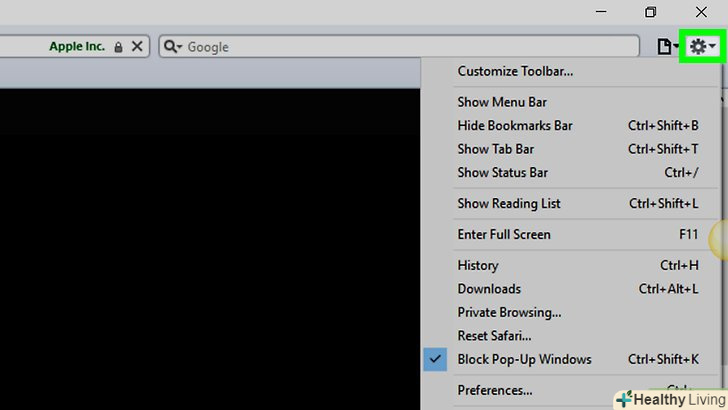Minimize the Safari window

pyautogui.click(x=601, y=12)
